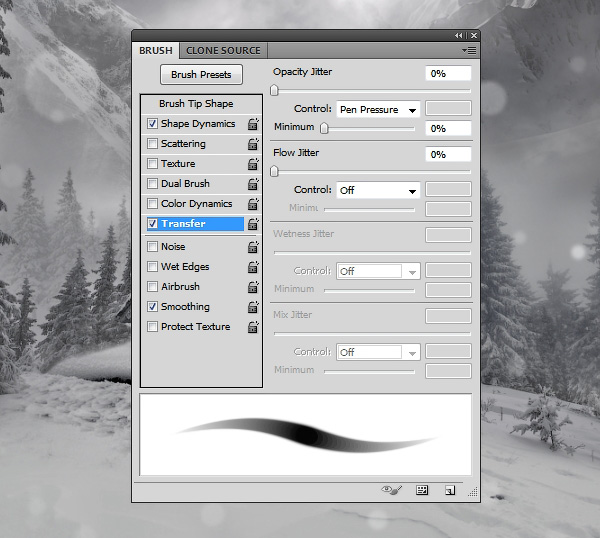Enable the Dual Brush checkbox

[x=152, y=183]
